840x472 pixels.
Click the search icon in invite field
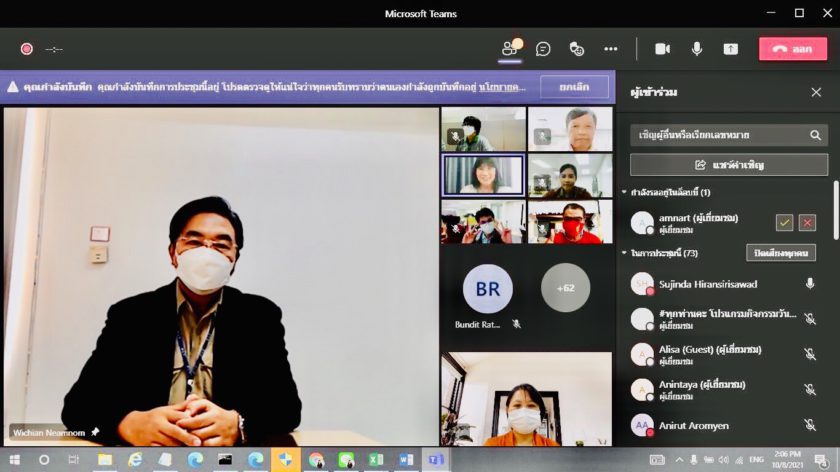click(x=815, y=135)
